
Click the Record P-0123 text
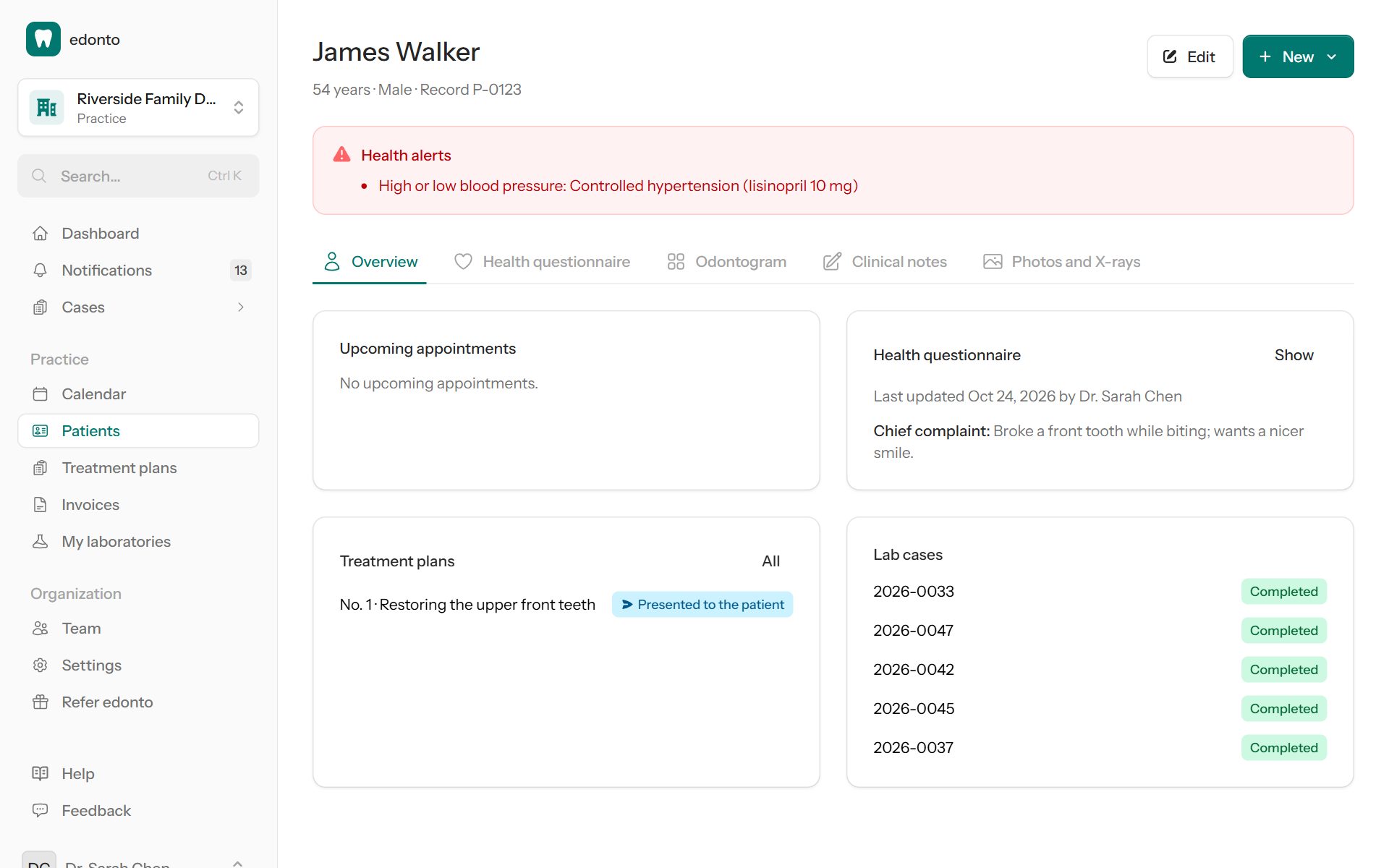pos(470,90)
